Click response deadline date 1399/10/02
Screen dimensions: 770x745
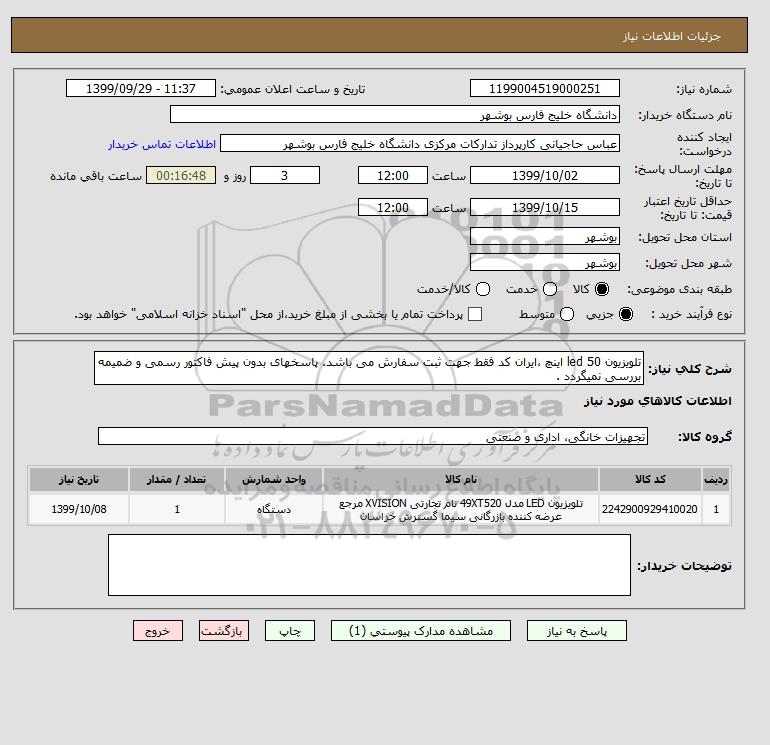click(x=545, y=175)
